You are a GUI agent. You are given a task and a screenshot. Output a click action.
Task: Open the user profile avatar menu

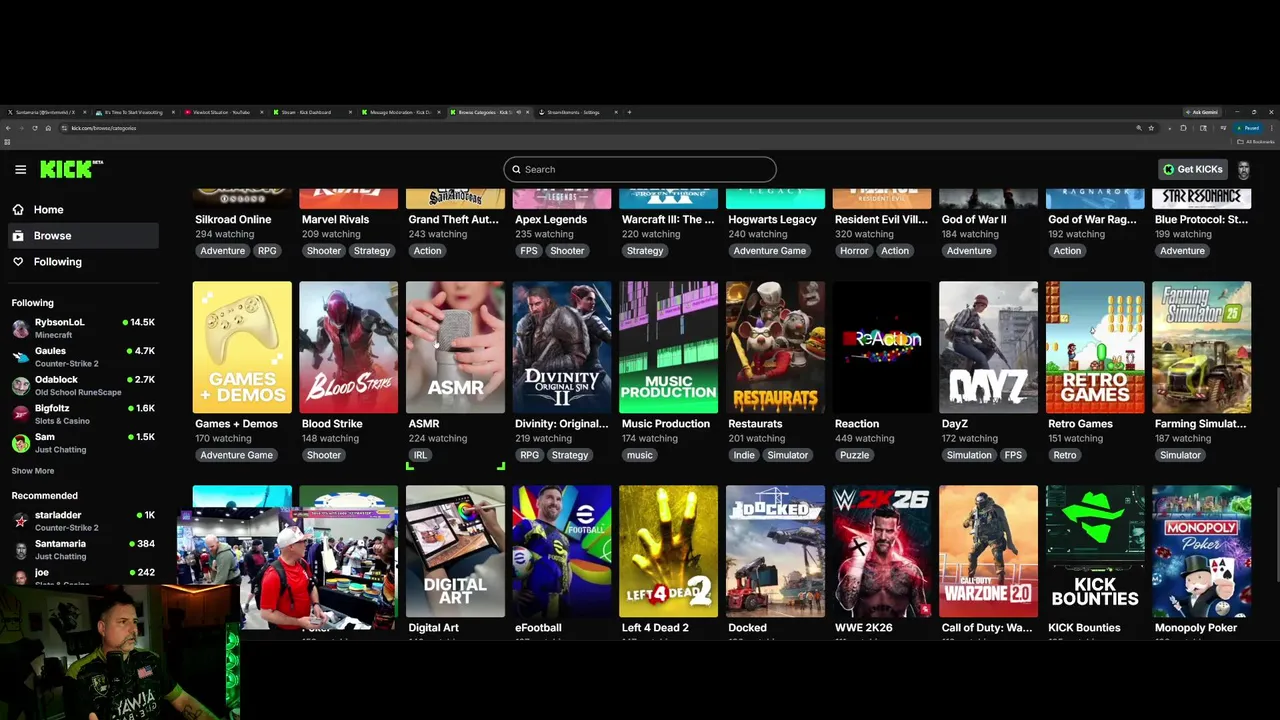(x=1244, y=169)
